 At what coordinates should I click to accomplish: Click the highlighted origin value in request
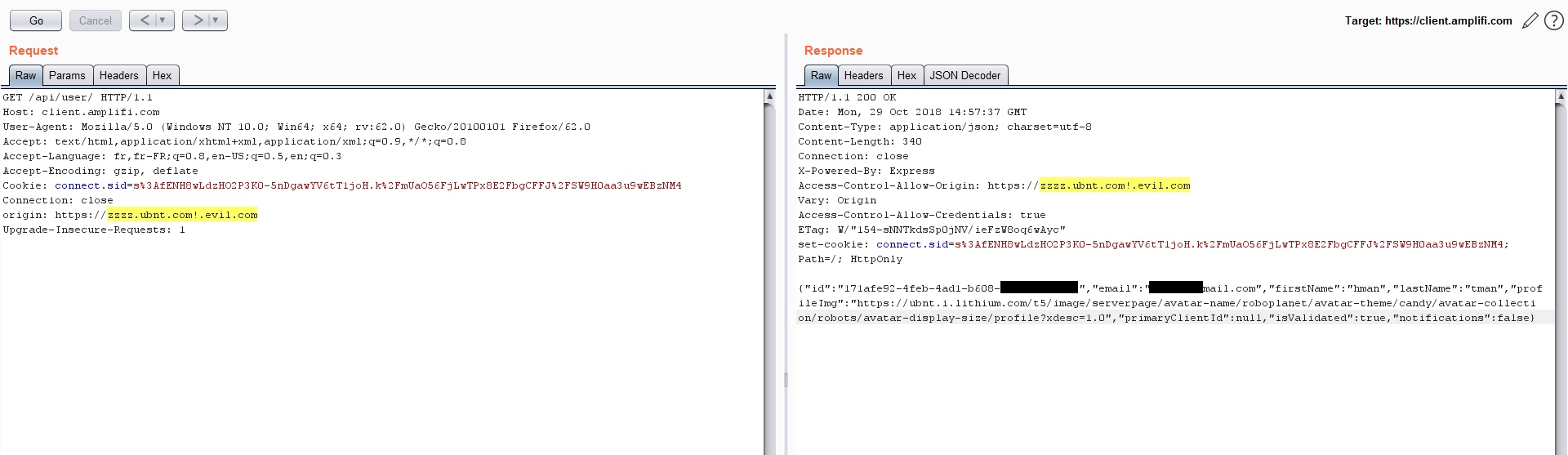pos(183,215)
